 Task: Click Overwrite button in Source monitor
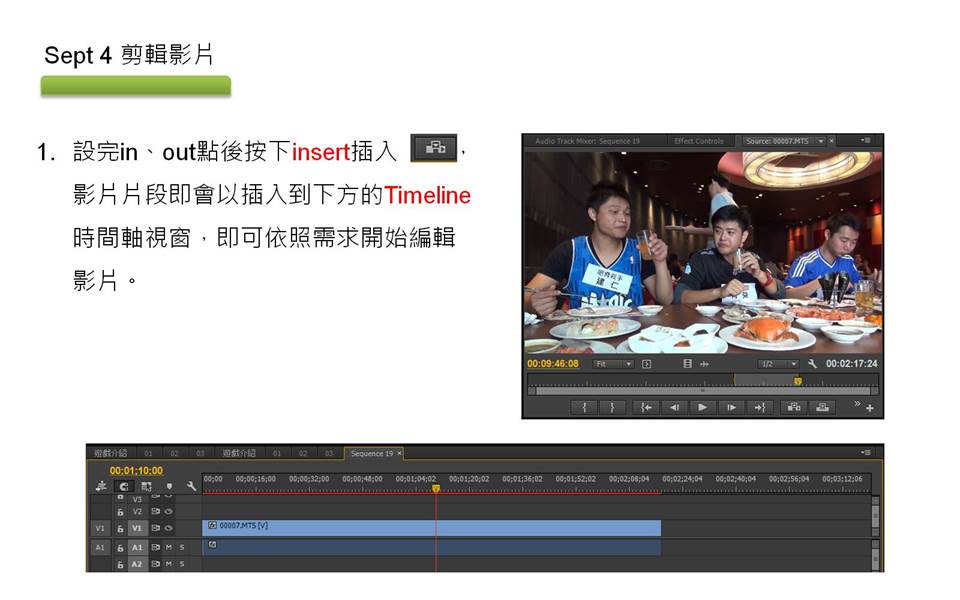pyautogui.click(x=823, y=407)
